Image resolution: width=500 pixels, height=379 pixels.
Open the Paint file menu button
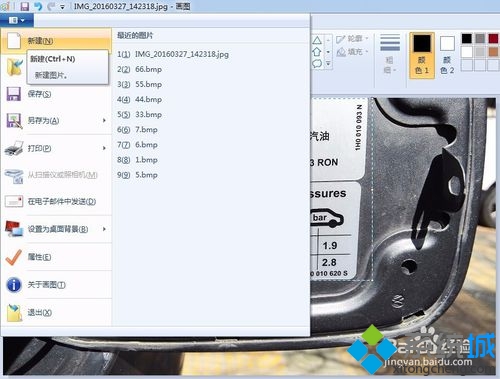[x=17, y=20]
